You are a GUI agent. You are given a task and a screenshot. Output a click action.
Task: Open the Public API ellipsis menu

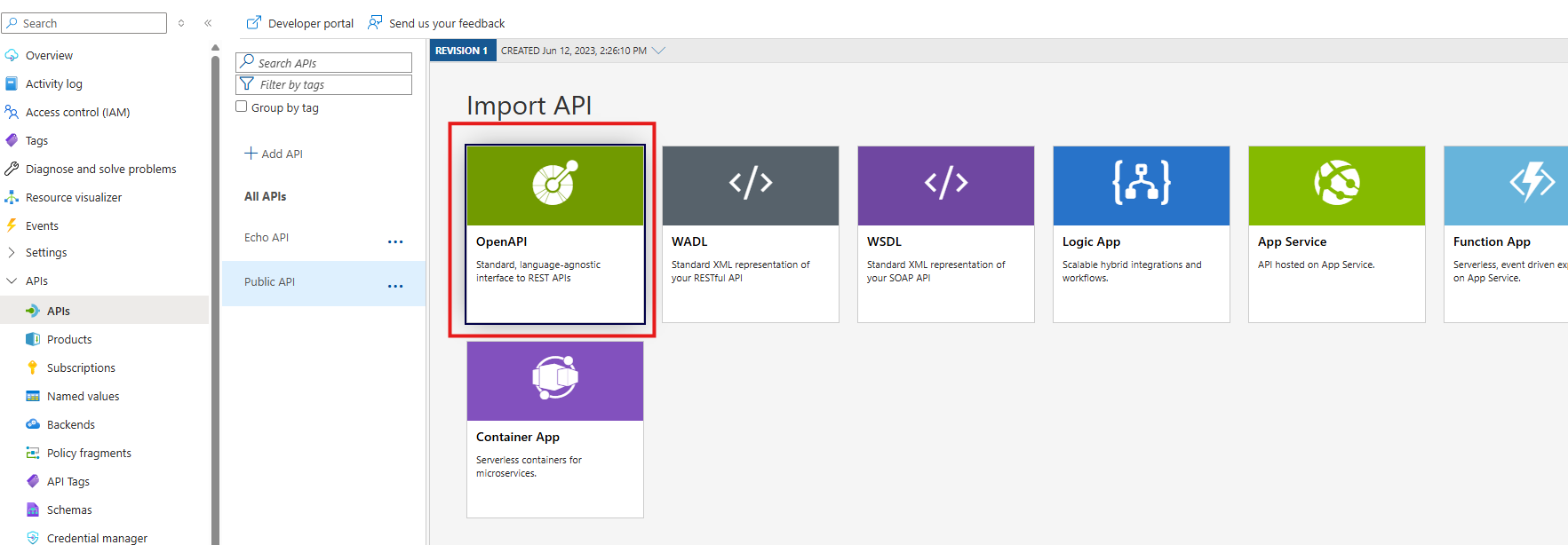(x=395, y=286)
